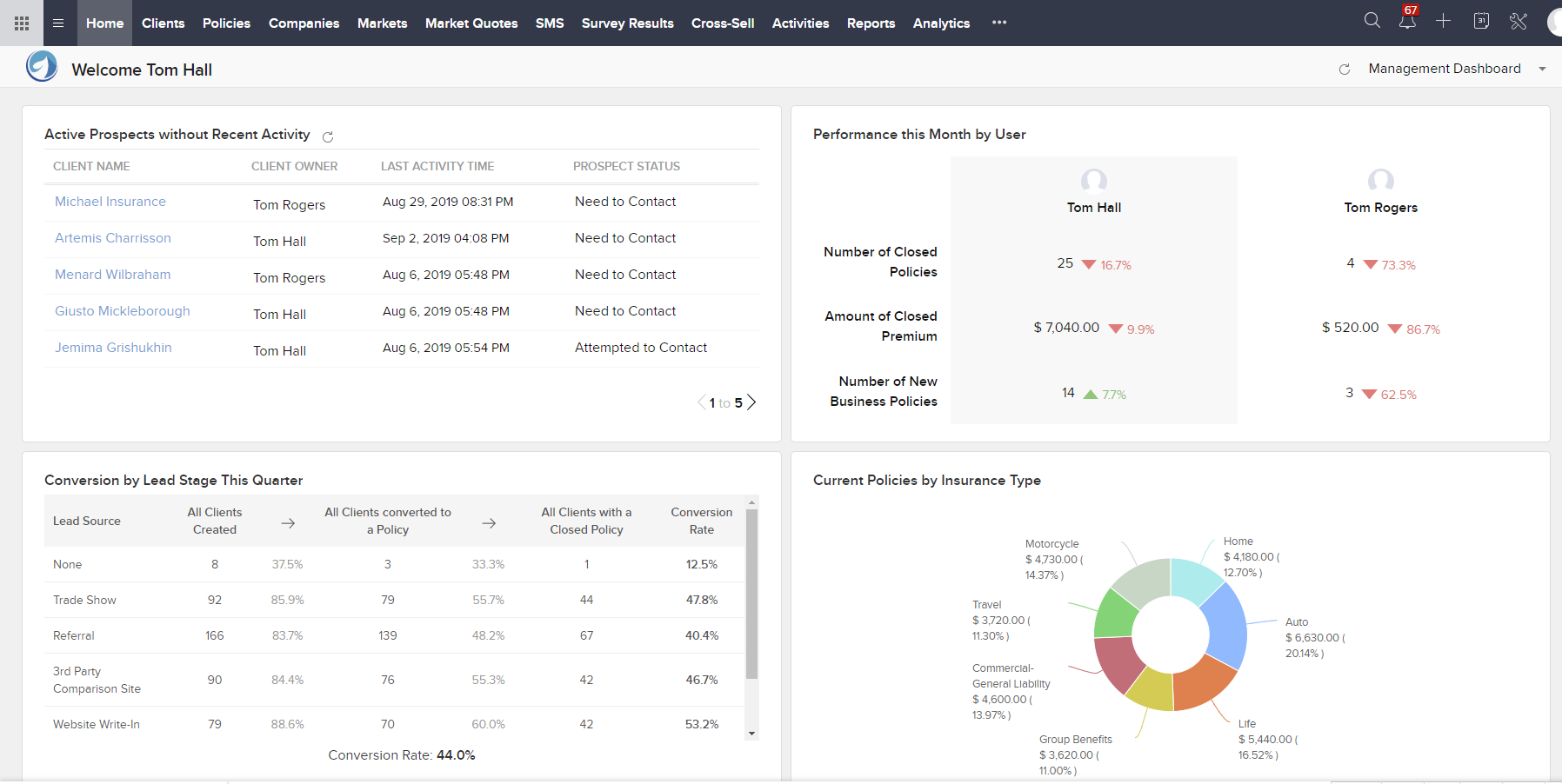Open the calendar icon

(x=1481, y=21)
